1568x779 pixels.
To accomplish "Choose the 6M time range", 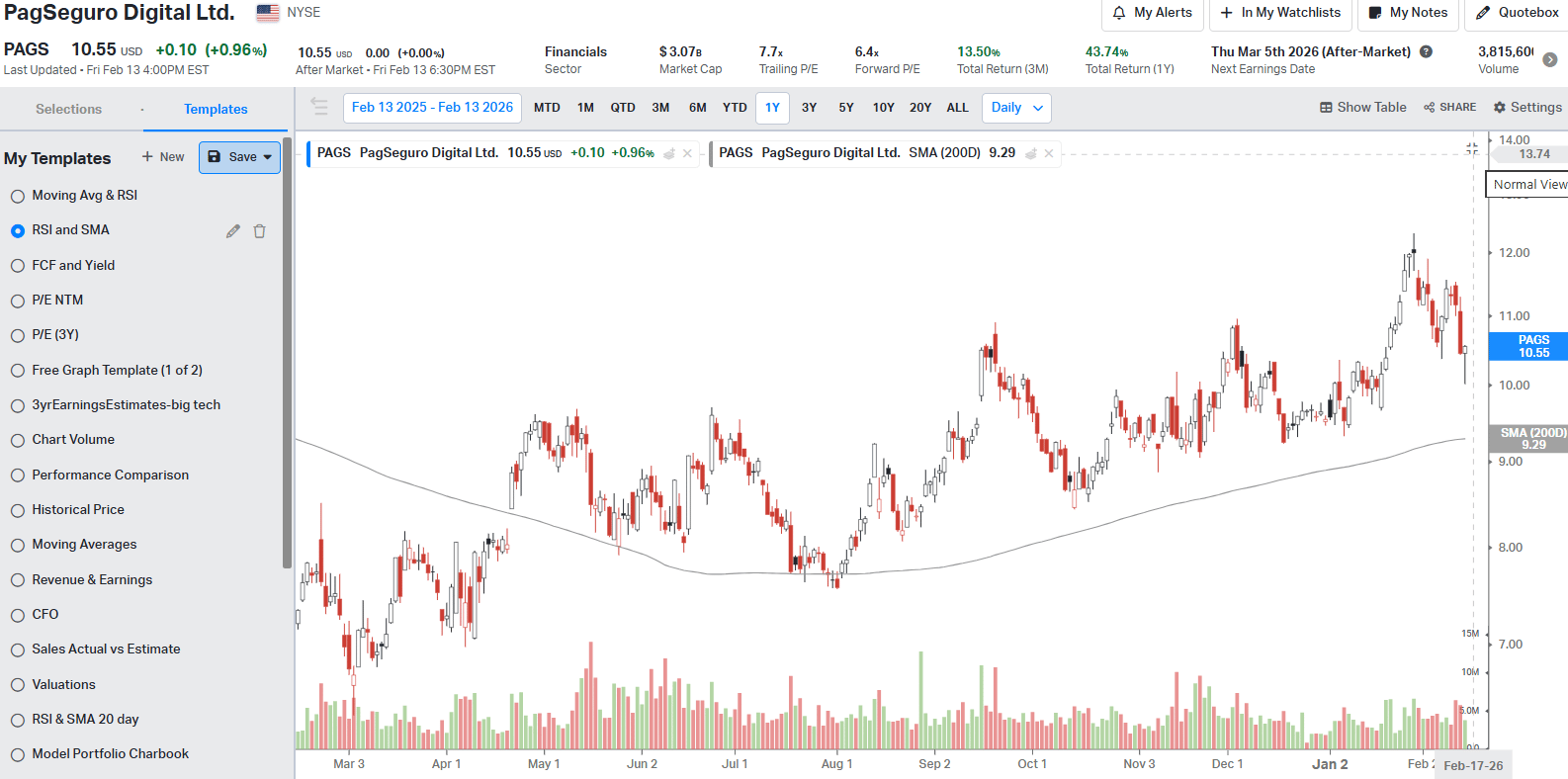I will point(698,108).
